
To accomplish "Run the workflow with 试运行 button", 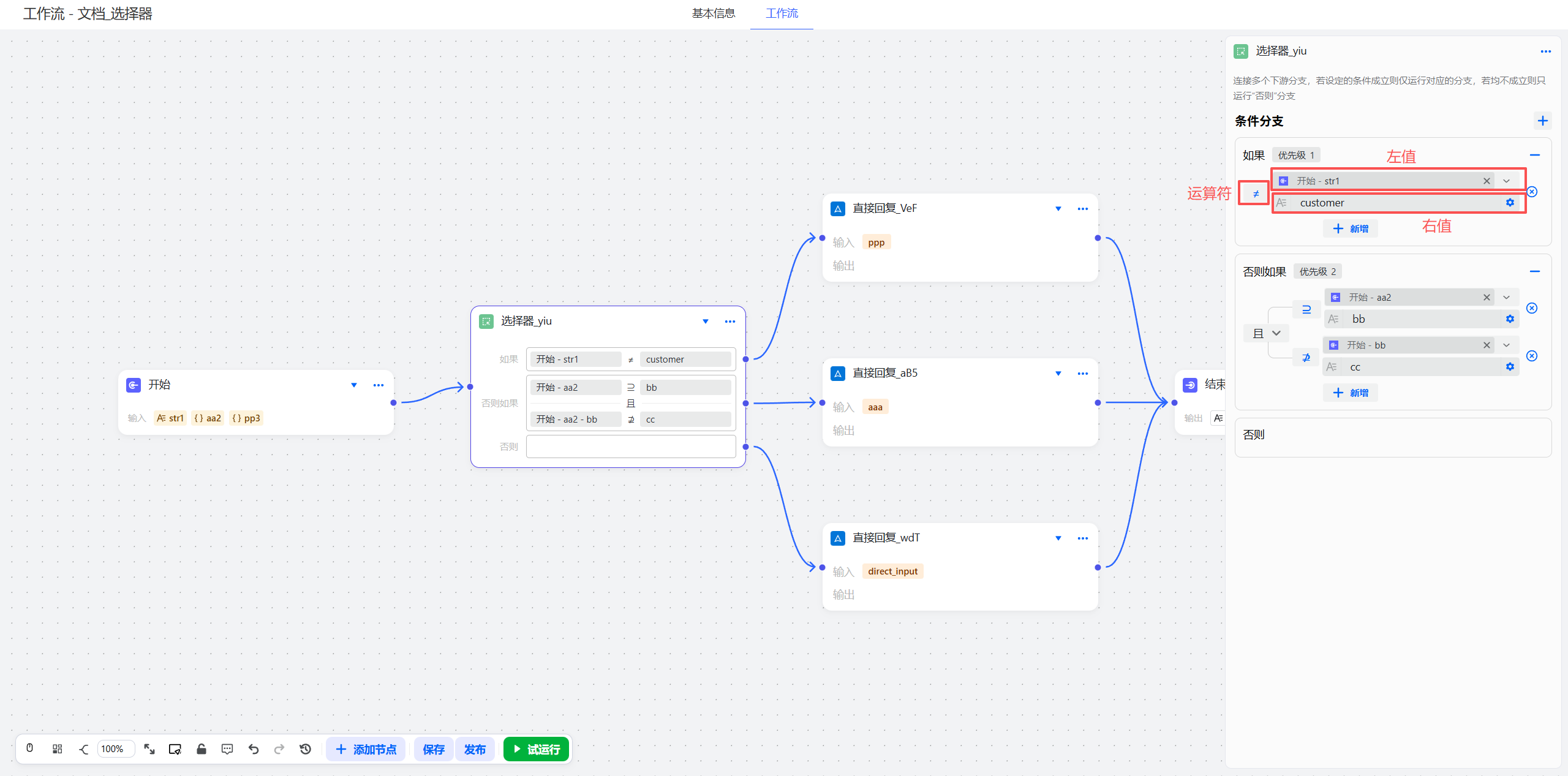I will click(536, 748).
